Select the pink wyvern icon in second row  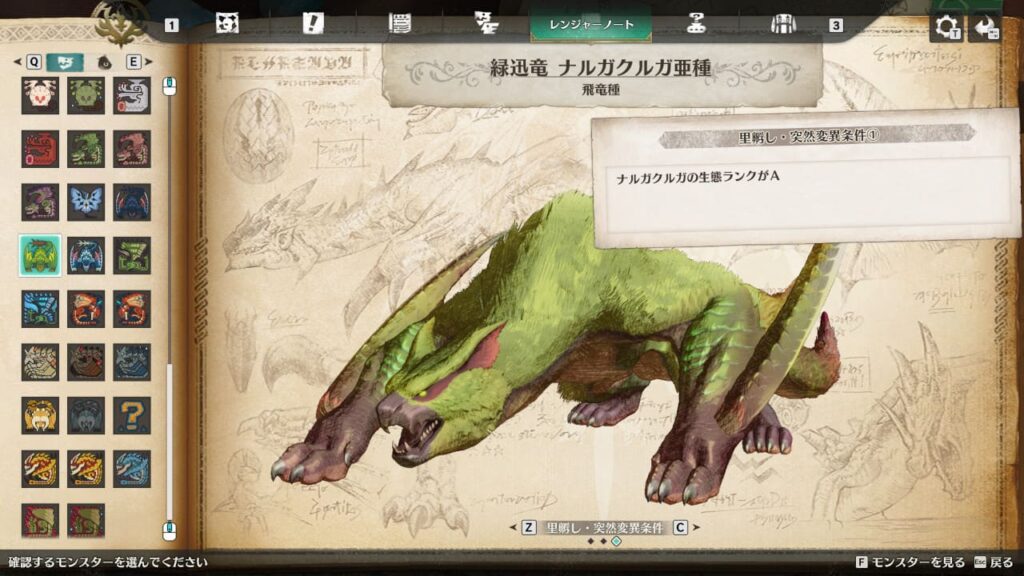click(131, 148)
